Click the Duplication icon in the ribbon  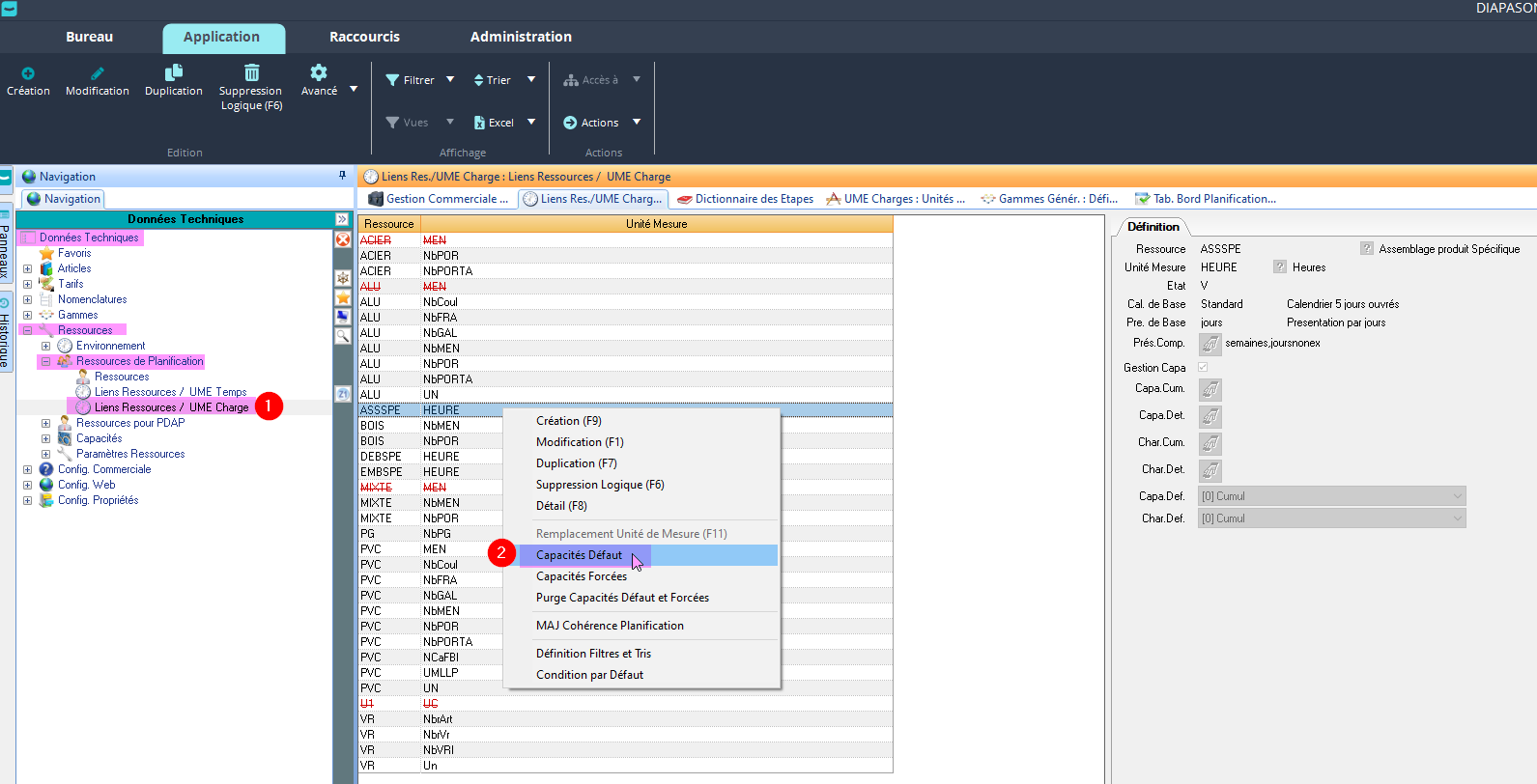click(x=174, y=73)
